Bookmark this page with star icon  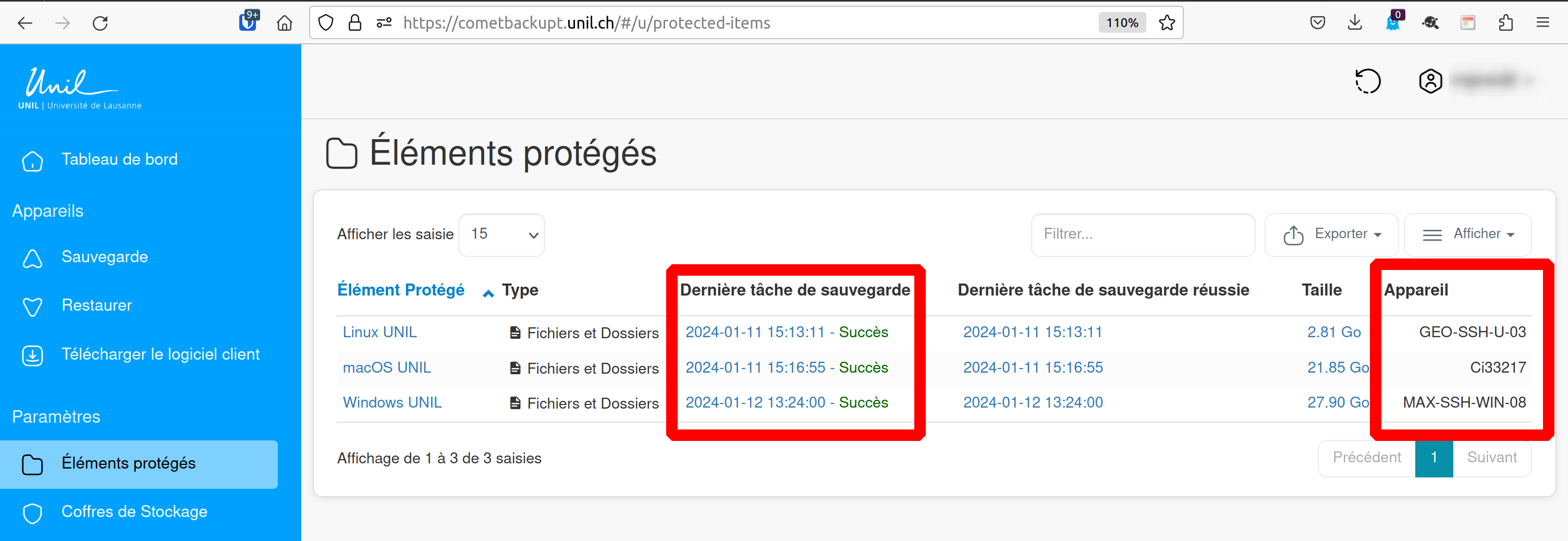1166,23
